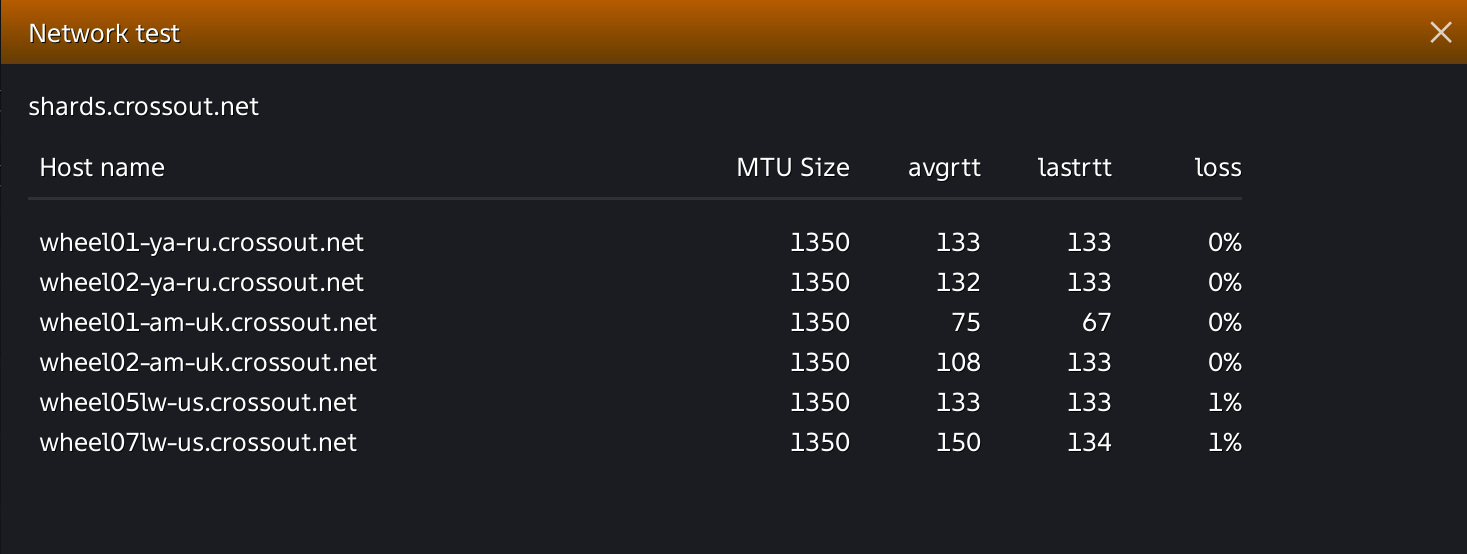Click the Host name column header
Viewport: 1467px width, 554px height.
(x=102, y=167)
